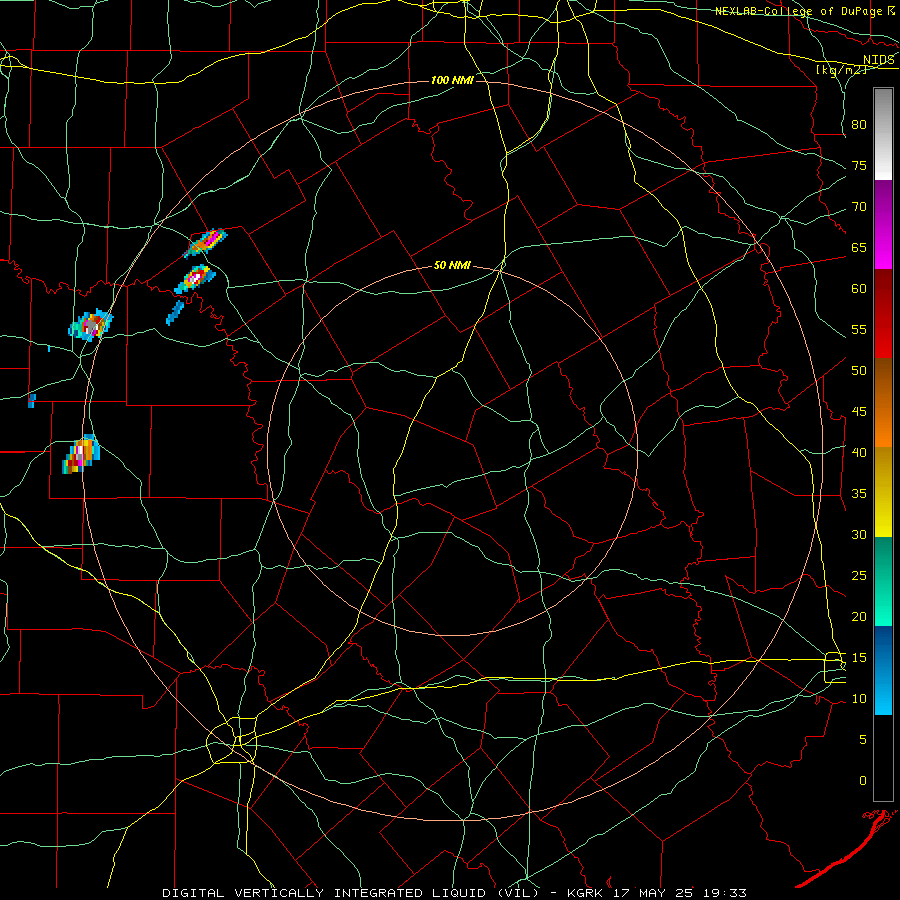This screenshot has height=900, width=900.
Task: Click the [kg/m2] units label
Action: pos(841,69)
